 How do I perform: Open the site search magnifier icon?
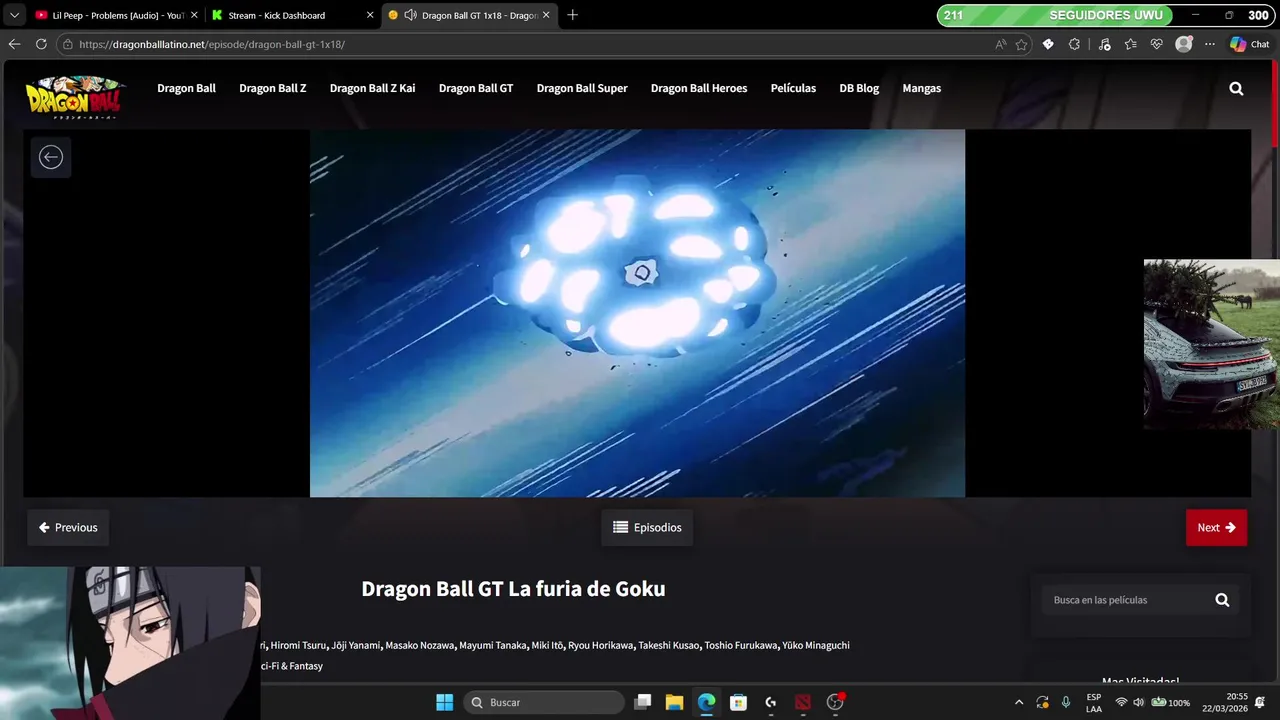coord(1236,88)
